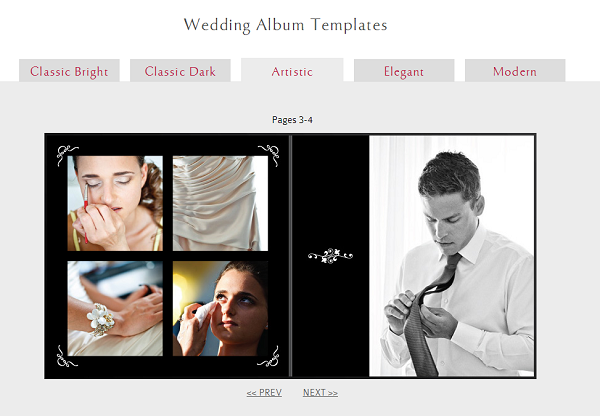Screen dimensions: 600x416
Task: Click the top-left corner flourish ornament
Action: [67, 155]
